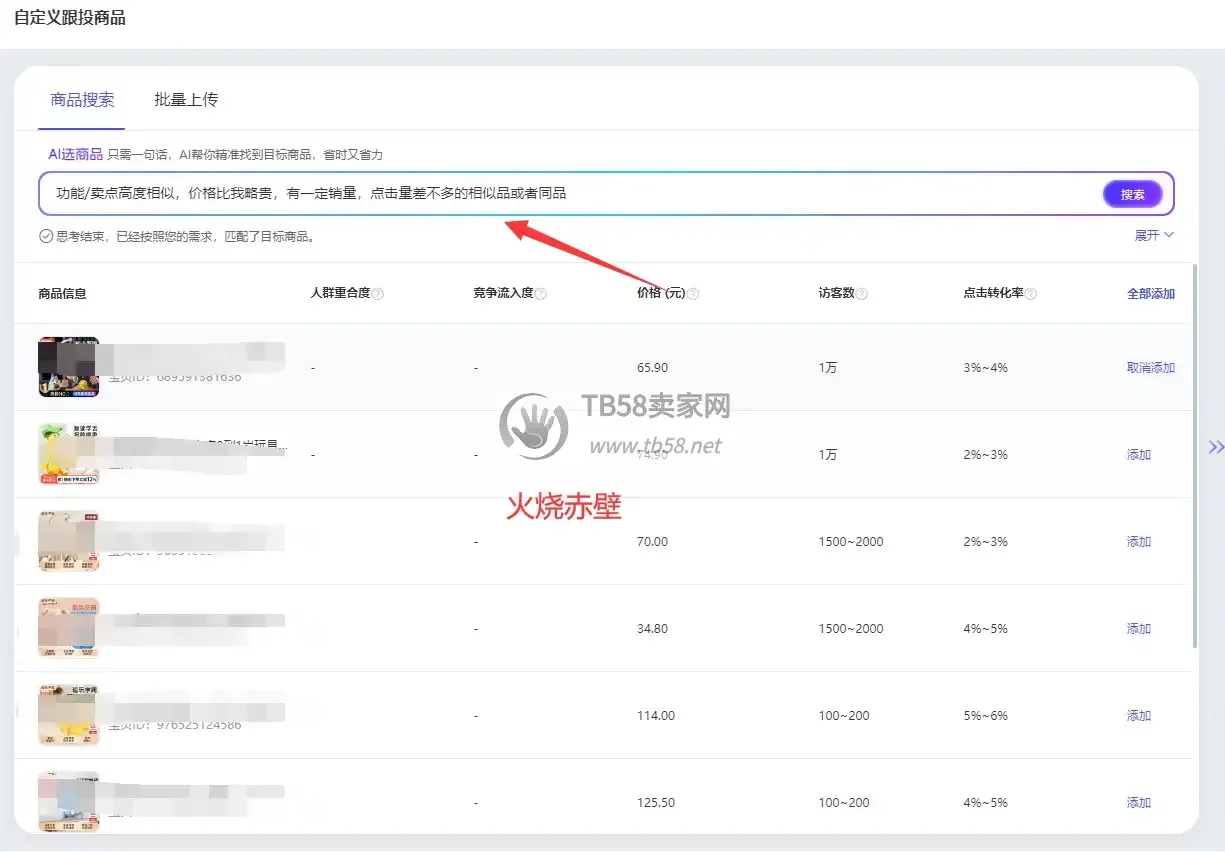Click help icon beside 访客数

coord(862,294)
